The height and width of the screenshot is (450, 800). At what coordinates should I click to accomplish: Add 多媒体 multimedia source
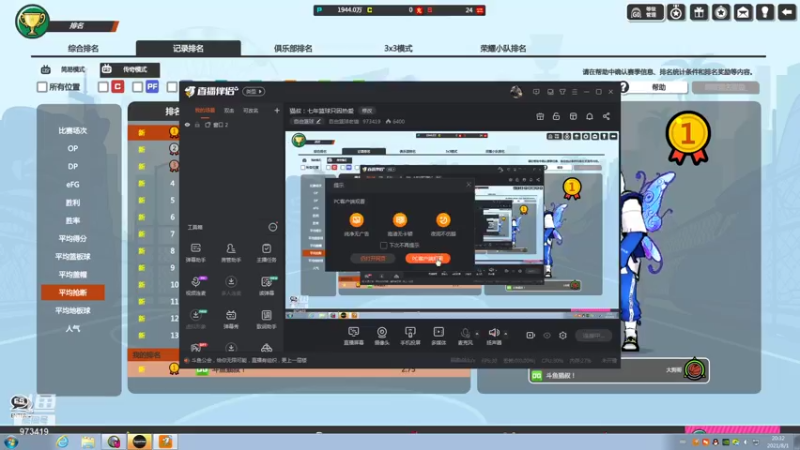438,336
